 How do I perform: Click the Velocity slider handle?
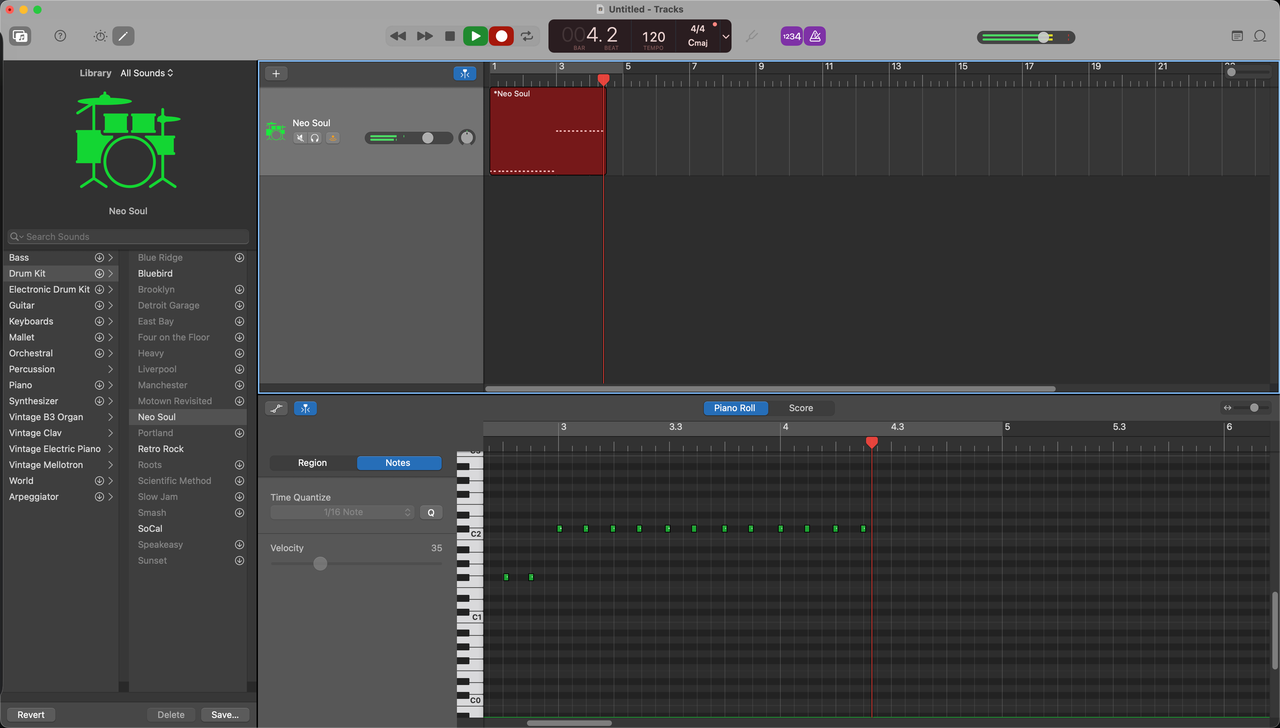[x=320, y=564]
